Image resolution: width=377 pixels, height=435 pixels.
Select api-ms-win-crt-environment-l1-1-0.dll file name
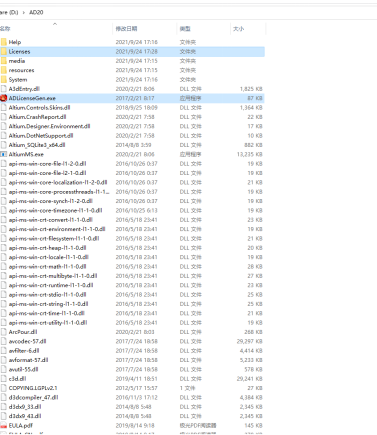pos(57,229)
